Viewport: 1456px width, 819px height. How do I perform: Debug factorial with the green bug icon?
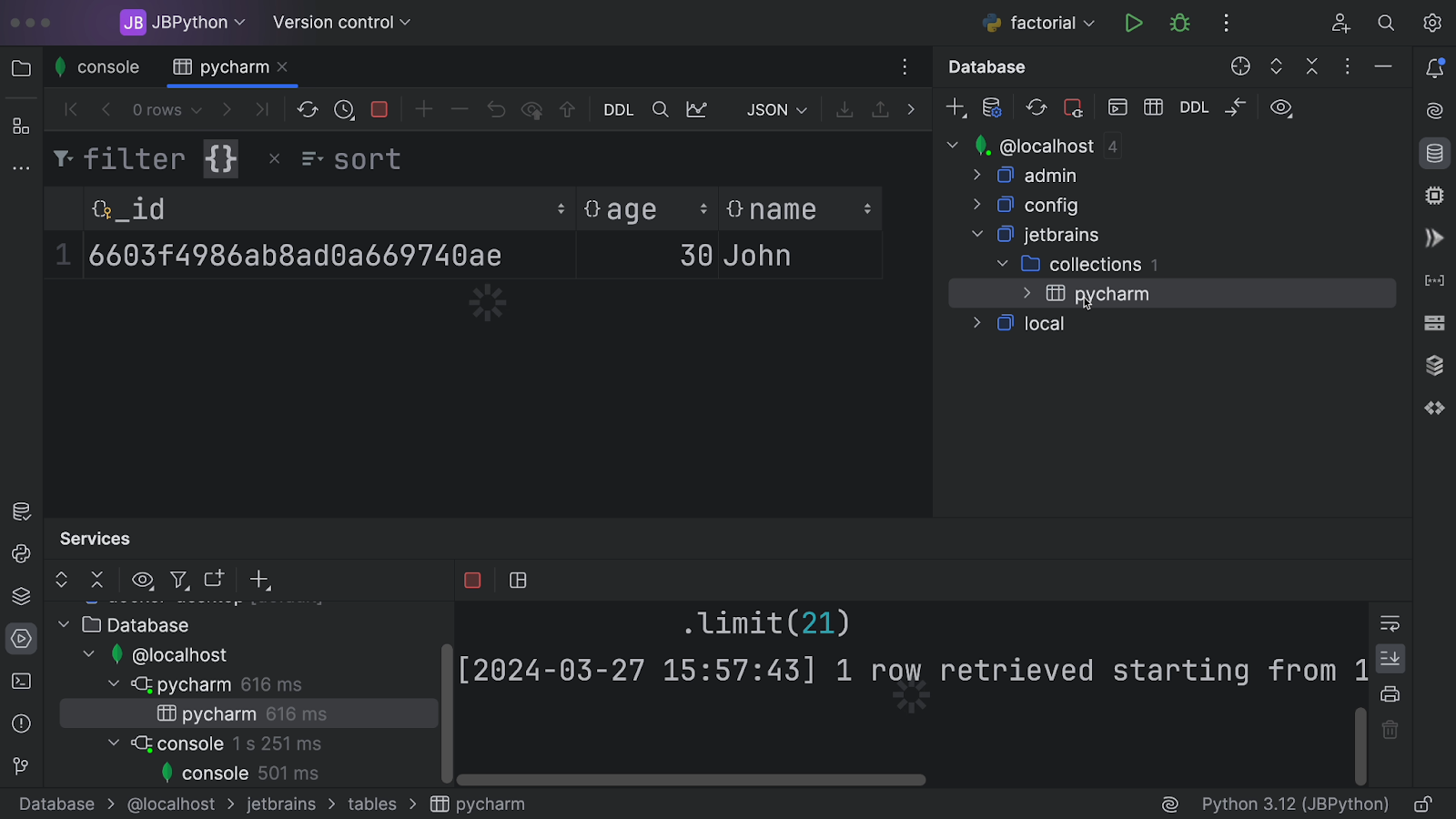(x=1180, y=23)
